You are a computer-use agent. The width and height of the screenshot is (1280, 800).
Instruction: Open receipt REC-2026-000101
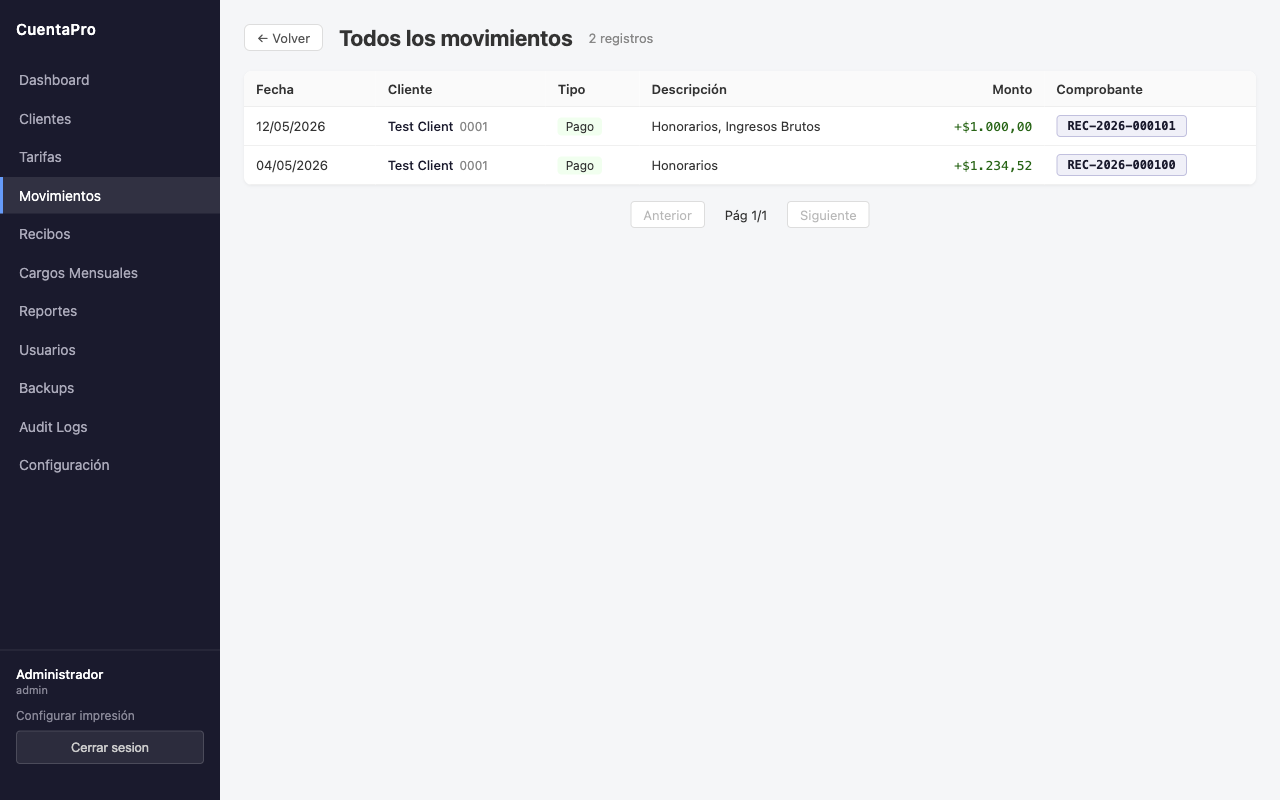point(1121,126)
